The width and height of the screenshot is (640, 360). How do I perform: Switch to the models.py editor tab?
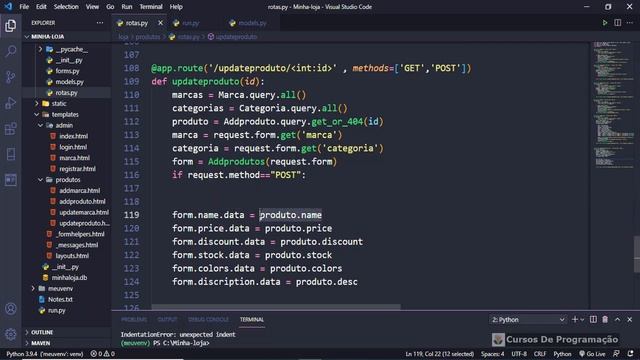click(x=252, y=23)
